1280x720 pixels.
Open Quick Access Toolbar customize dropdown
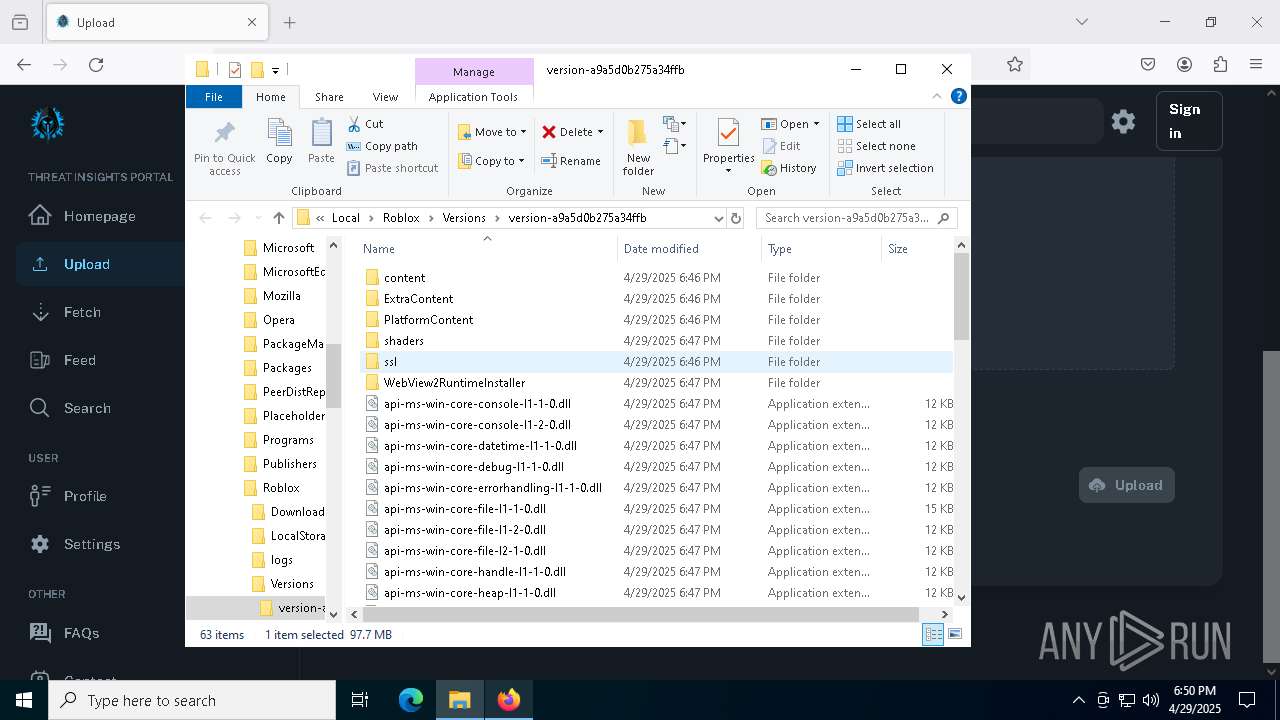(275, 70)
